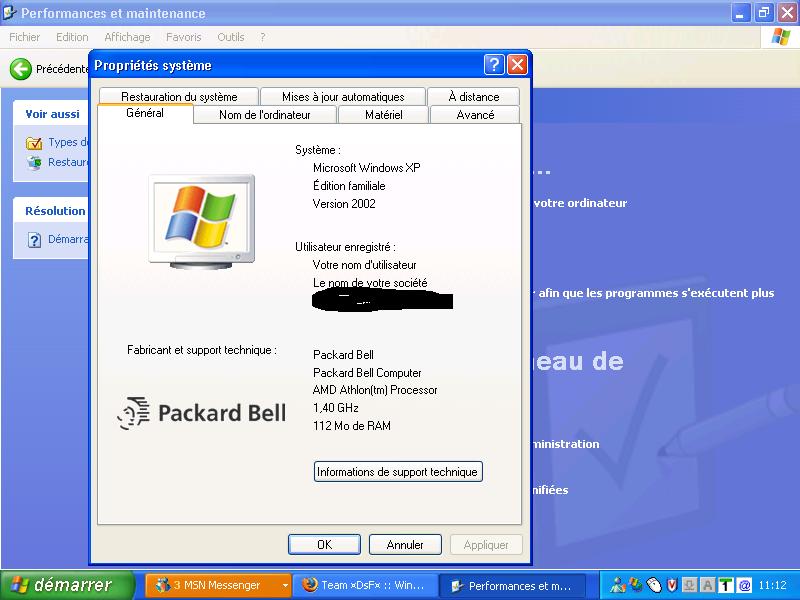Click Informations de support technique button
Viewport: 800px width, 600px height.
click(x=398, y=472)
